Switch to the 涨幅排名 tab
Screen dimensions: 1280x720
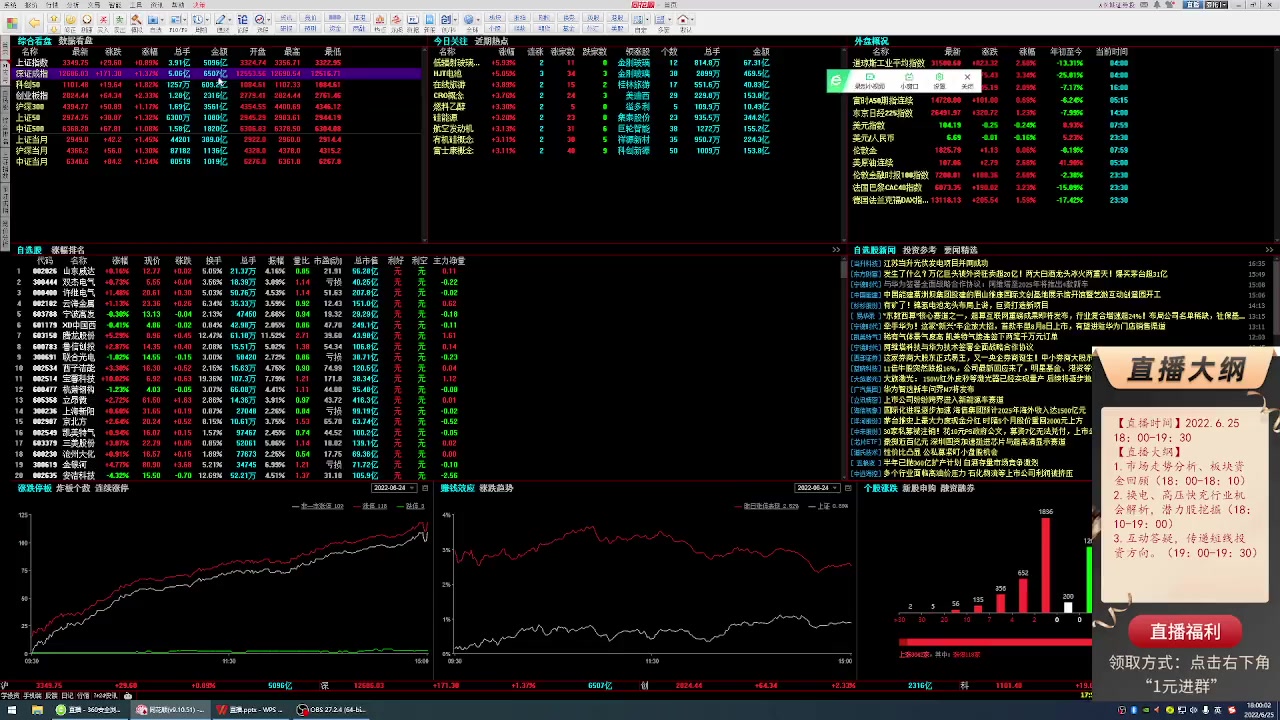(68, 250)
